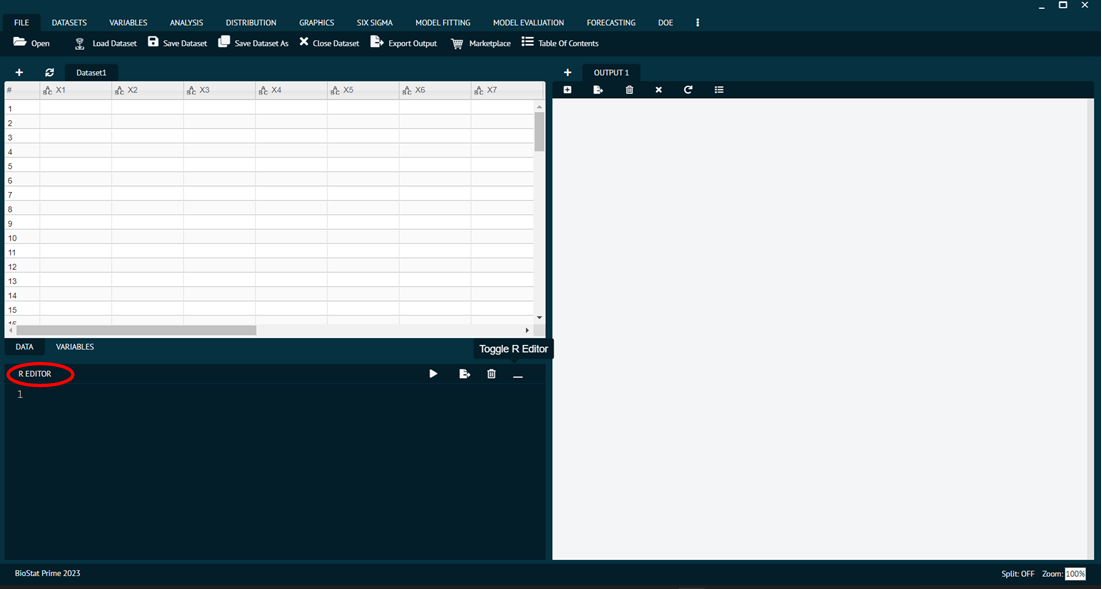Run the R Editor code with play icon
This screenshot has height=589, width=1102.
(x=433, y=374)
